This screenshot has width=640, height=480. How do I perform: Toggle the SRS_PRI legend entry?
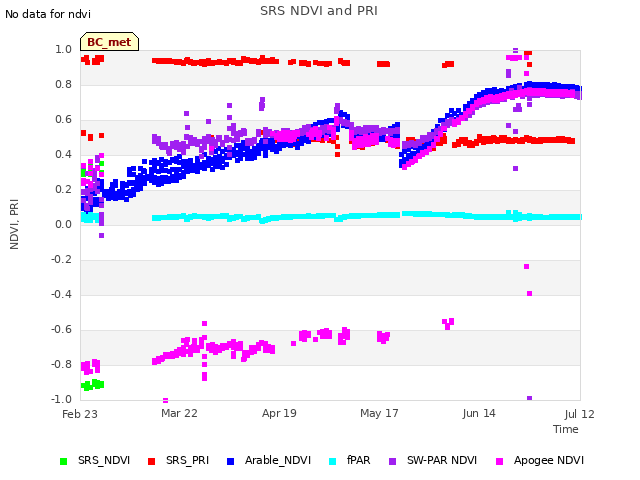click(178, 460)
